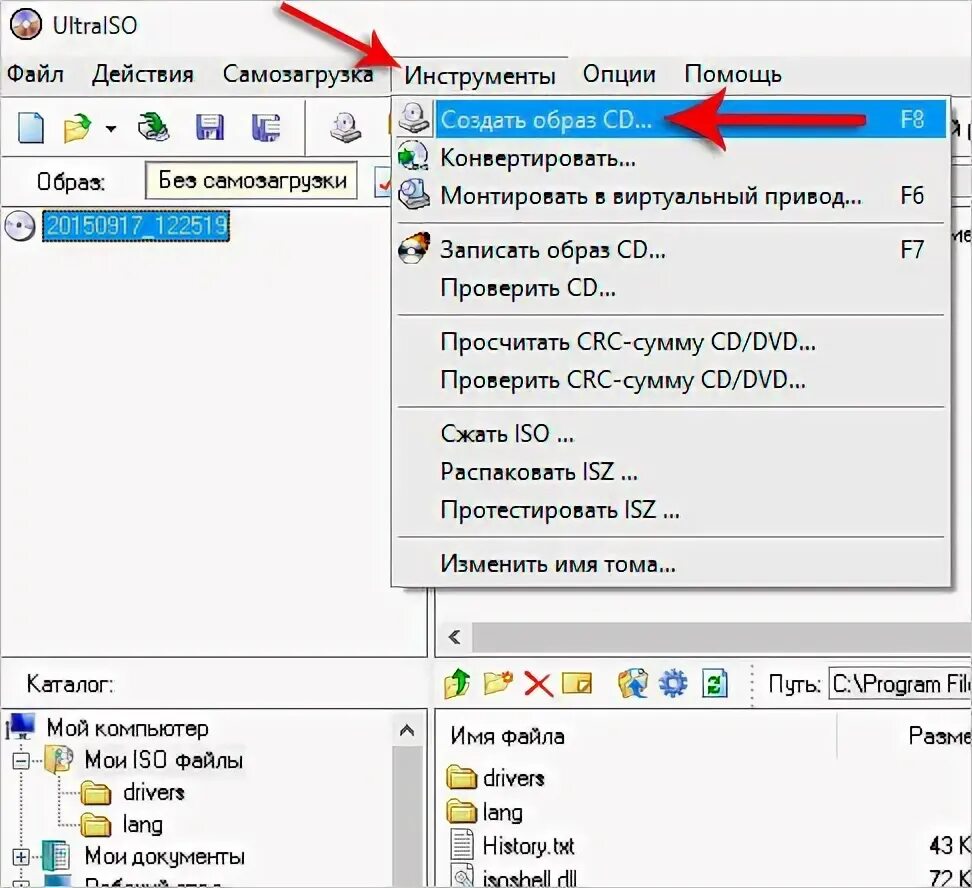
Task: Choose Конвертировать... from the menu
Action: (x=671, y=158)
